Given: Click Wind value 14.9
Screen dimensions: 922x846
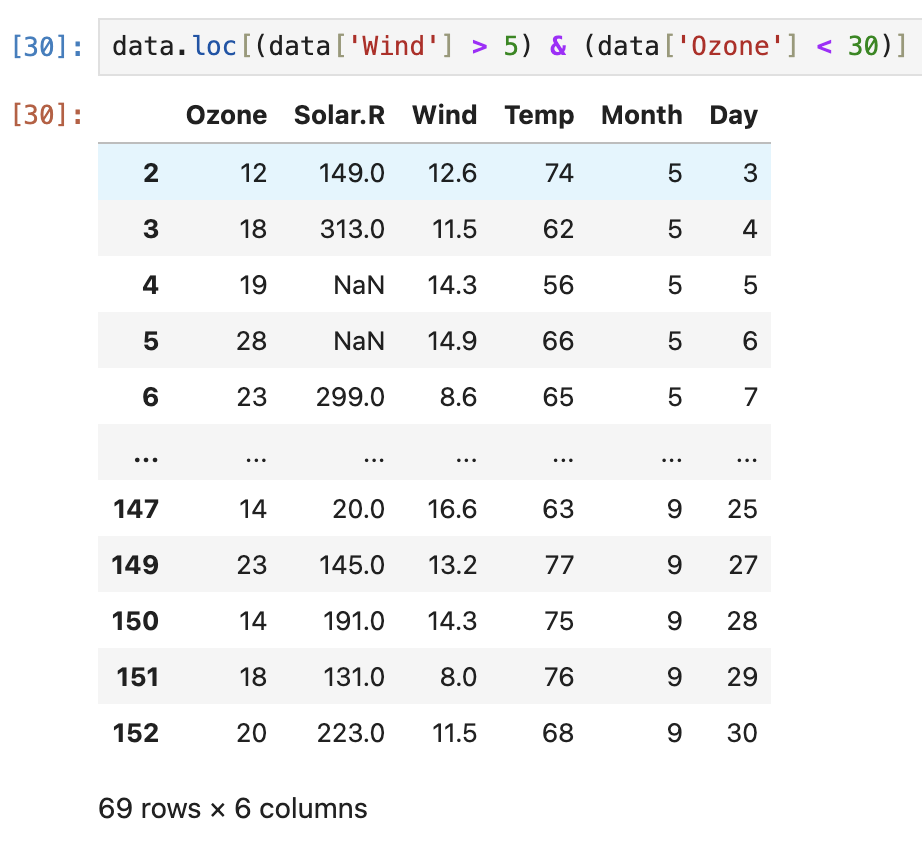Looking at the screenshot, I should click(452, 341).
